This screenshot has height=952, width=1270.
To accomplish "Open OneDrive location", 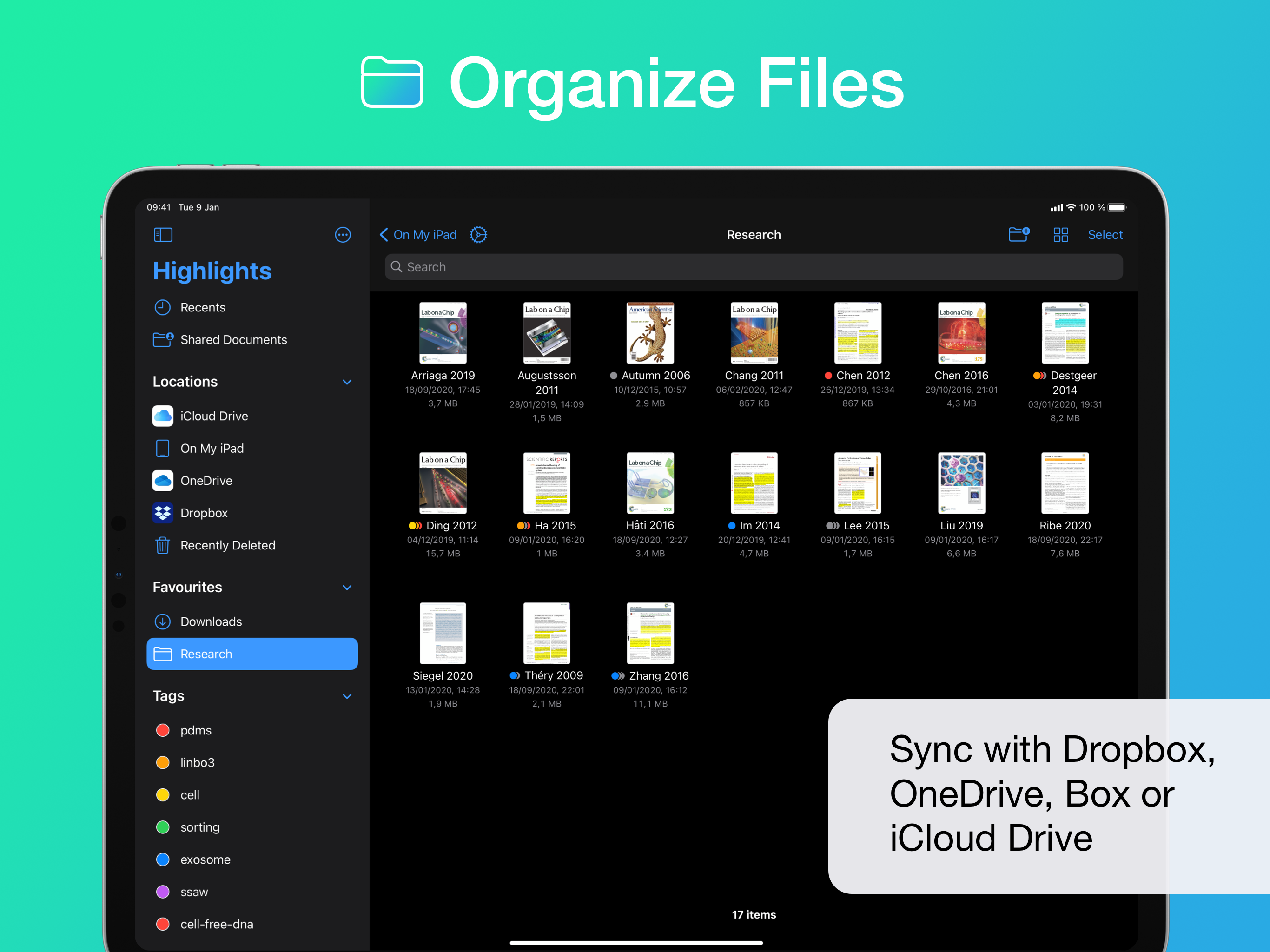I will tap(205, 481).
